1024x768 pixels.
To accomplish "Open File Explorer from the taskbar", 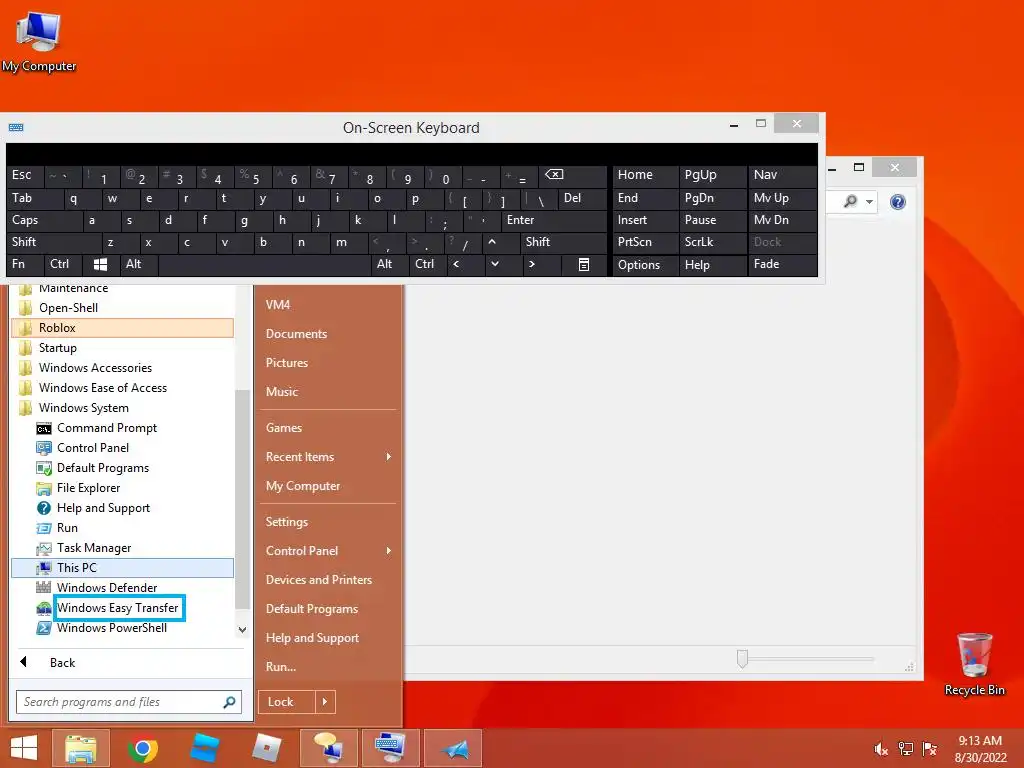I will (x=80, y=748).
